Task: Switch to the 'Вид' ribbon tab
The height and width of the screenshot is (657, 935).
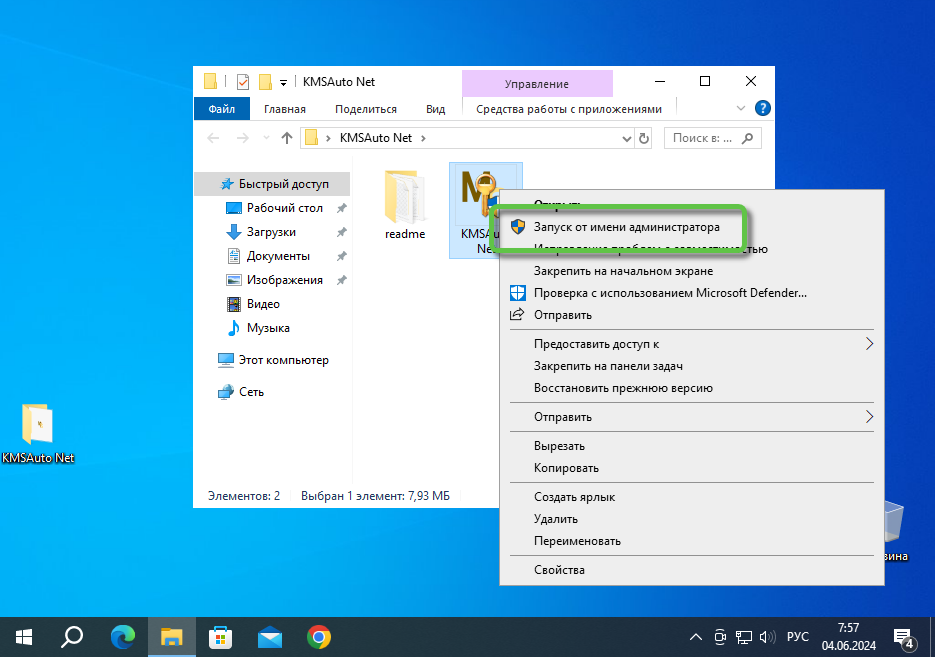Action: [435, 109]
